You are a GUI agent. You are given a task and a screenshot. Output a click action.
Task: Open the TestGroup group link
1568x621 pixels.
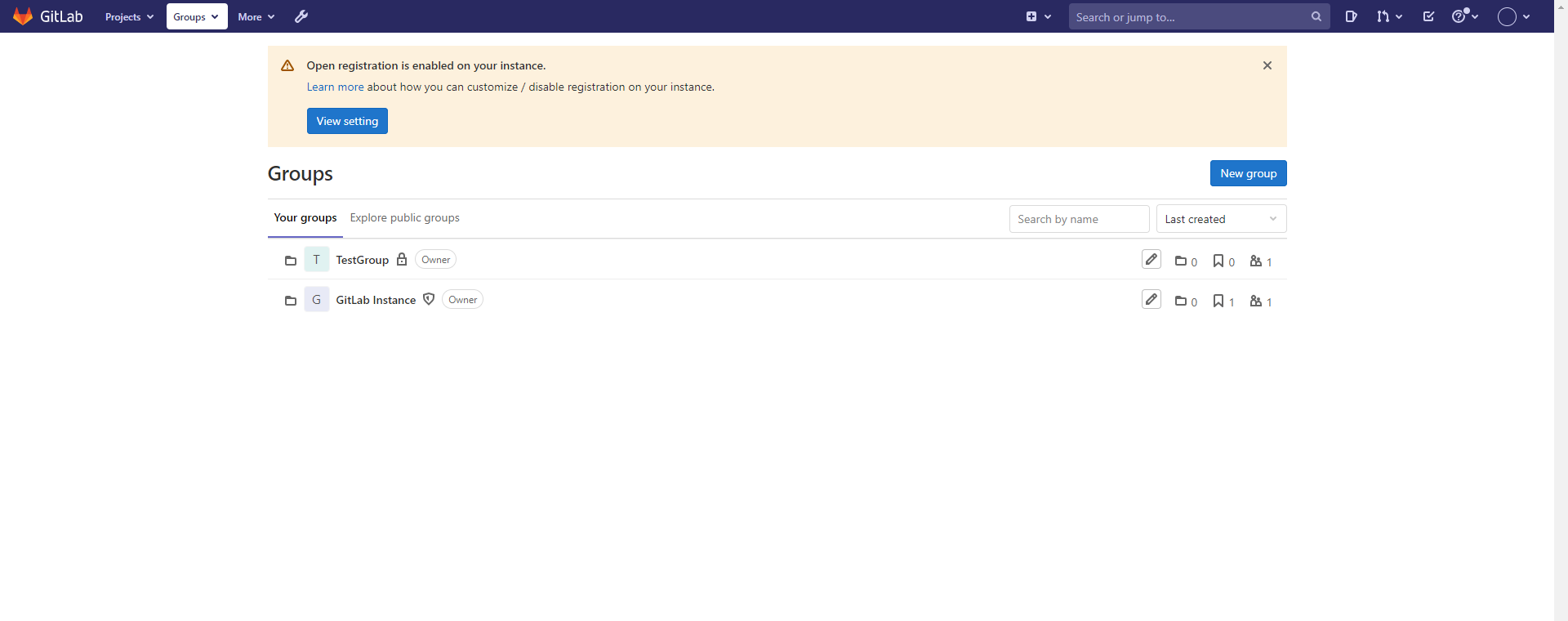click(362, 260)
